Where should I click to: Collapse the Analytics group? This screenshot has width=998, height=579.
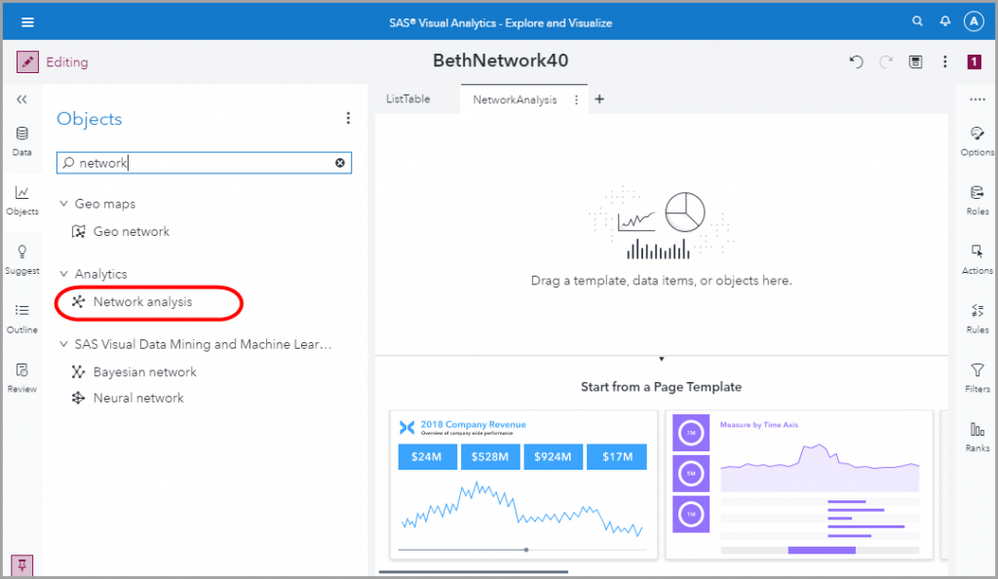pos(64,274)
